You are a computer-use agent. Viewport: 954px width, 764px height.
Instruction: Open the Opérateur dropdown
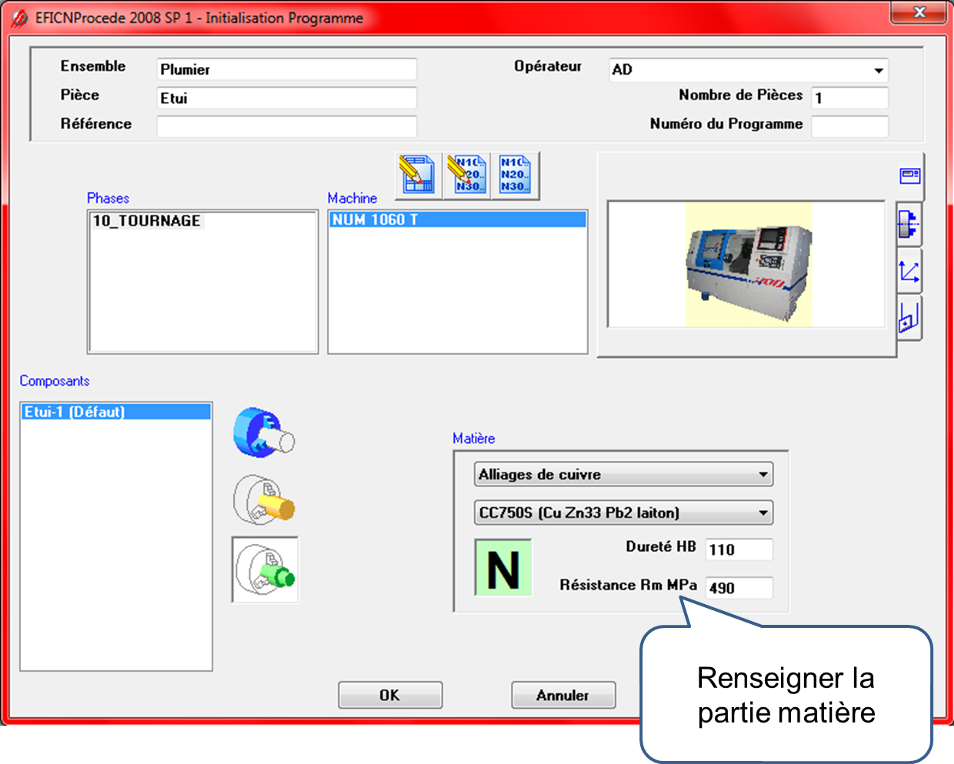(878, 70)
